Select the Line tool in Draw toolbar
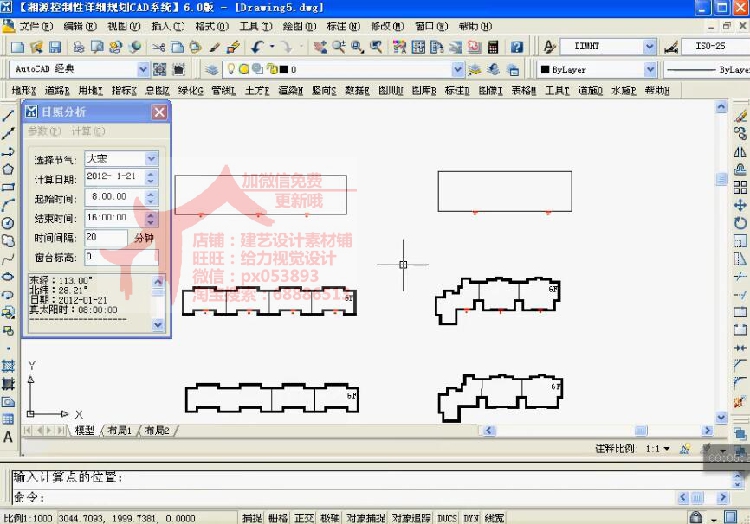Viewport: 750px width, 524px height. pyautogui.click(x=8, y=115)
